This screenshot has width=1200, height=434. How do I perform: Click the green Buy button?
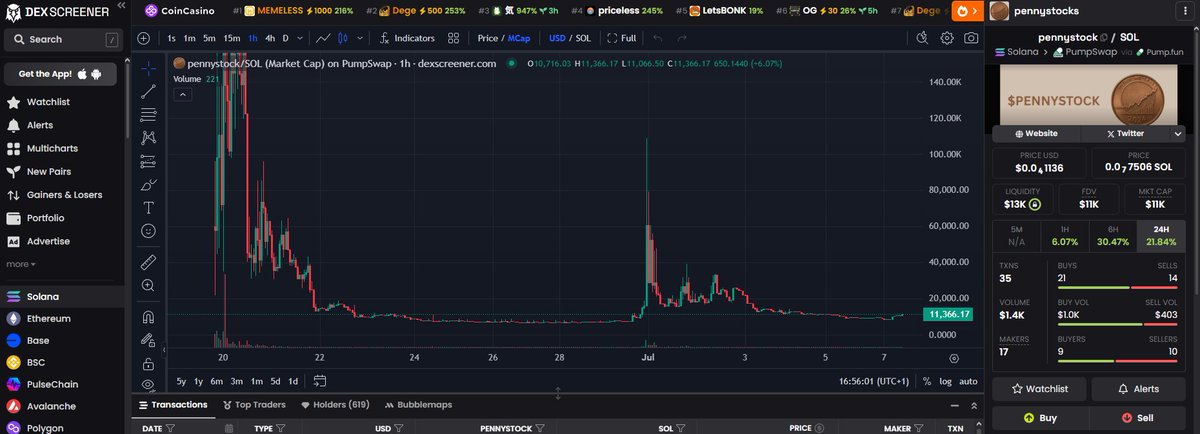1040,418
